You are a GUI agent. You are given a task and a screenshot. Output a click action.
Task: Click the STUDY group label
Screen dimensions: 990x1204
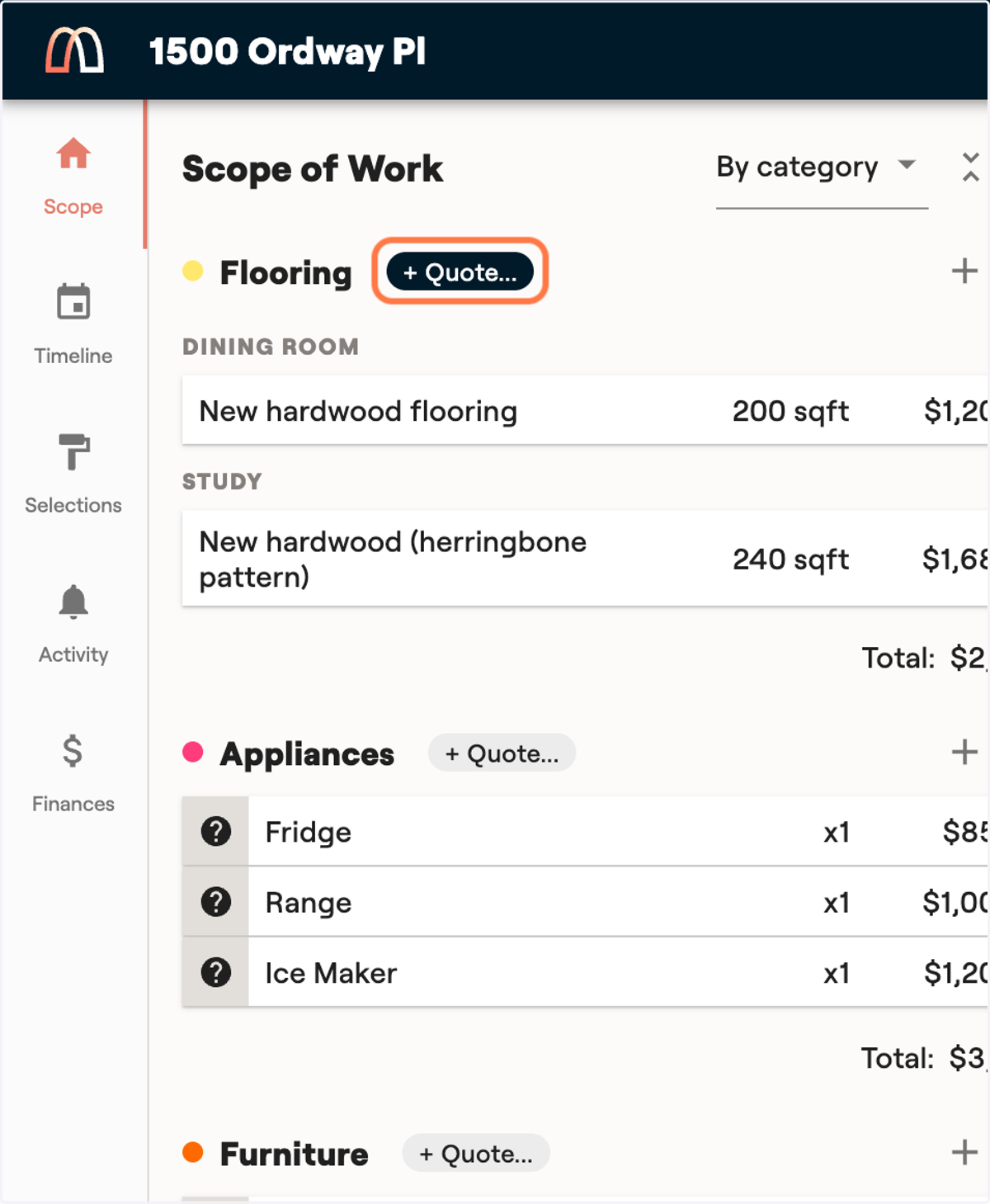[222, 481]
